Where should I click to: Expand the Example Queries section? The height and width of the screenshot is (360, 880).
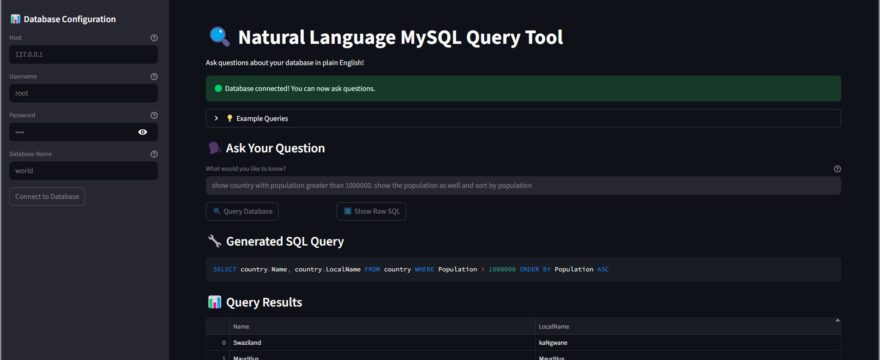[x=523, y=119]
